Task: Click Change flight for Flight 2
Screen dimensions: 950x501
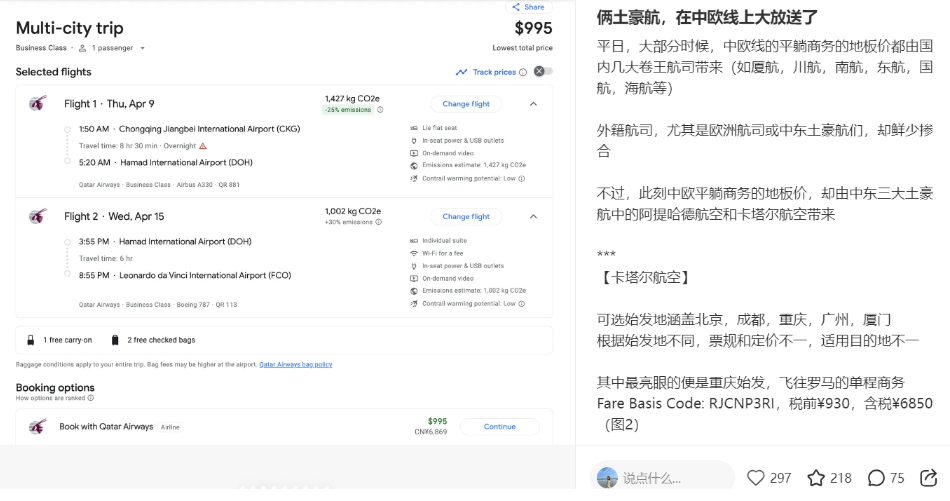Action: click(466, 216)
